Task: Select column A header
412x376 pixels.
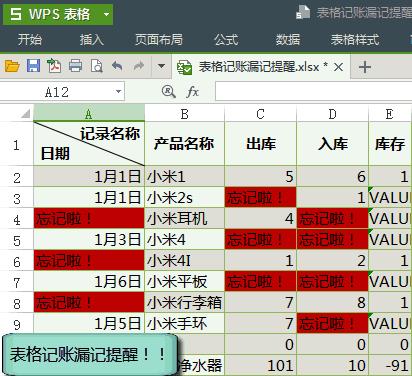Action: pyautogui.click(x=89, y=114)
